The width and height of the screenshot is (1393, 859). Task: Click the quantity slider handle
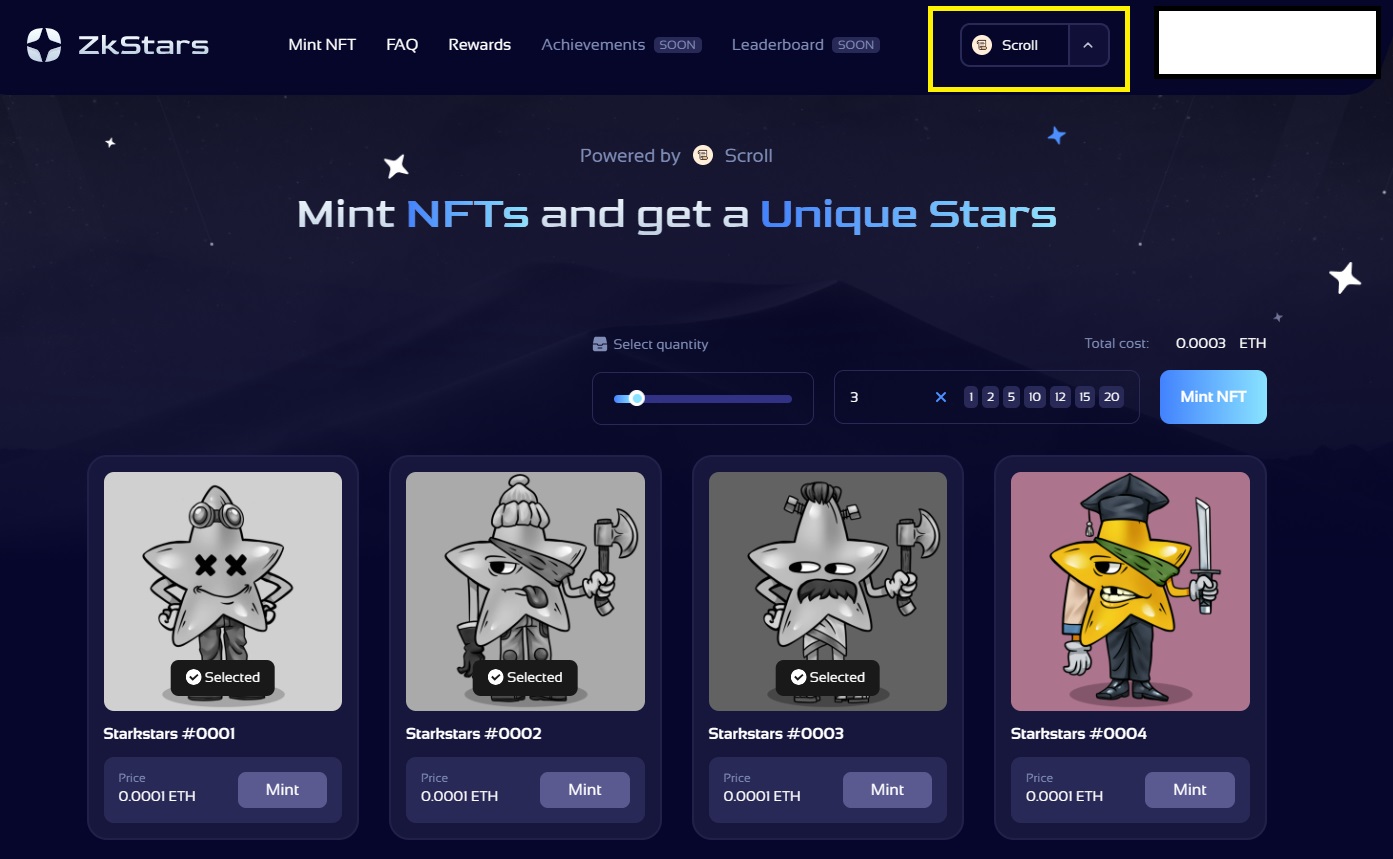click(636, 398)
